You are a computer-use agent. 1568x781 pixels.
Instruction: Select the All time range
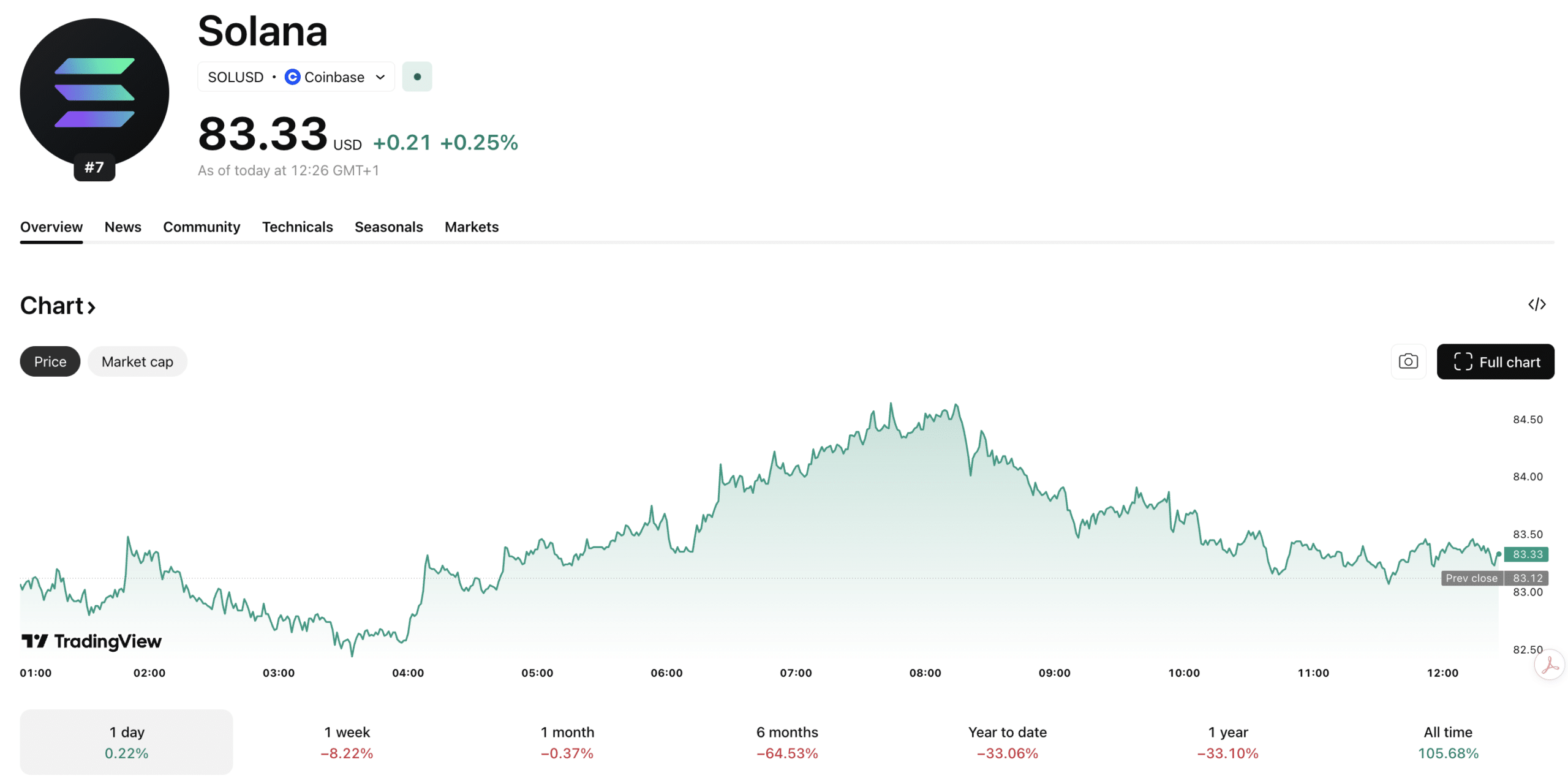[x=1448, y=742]
